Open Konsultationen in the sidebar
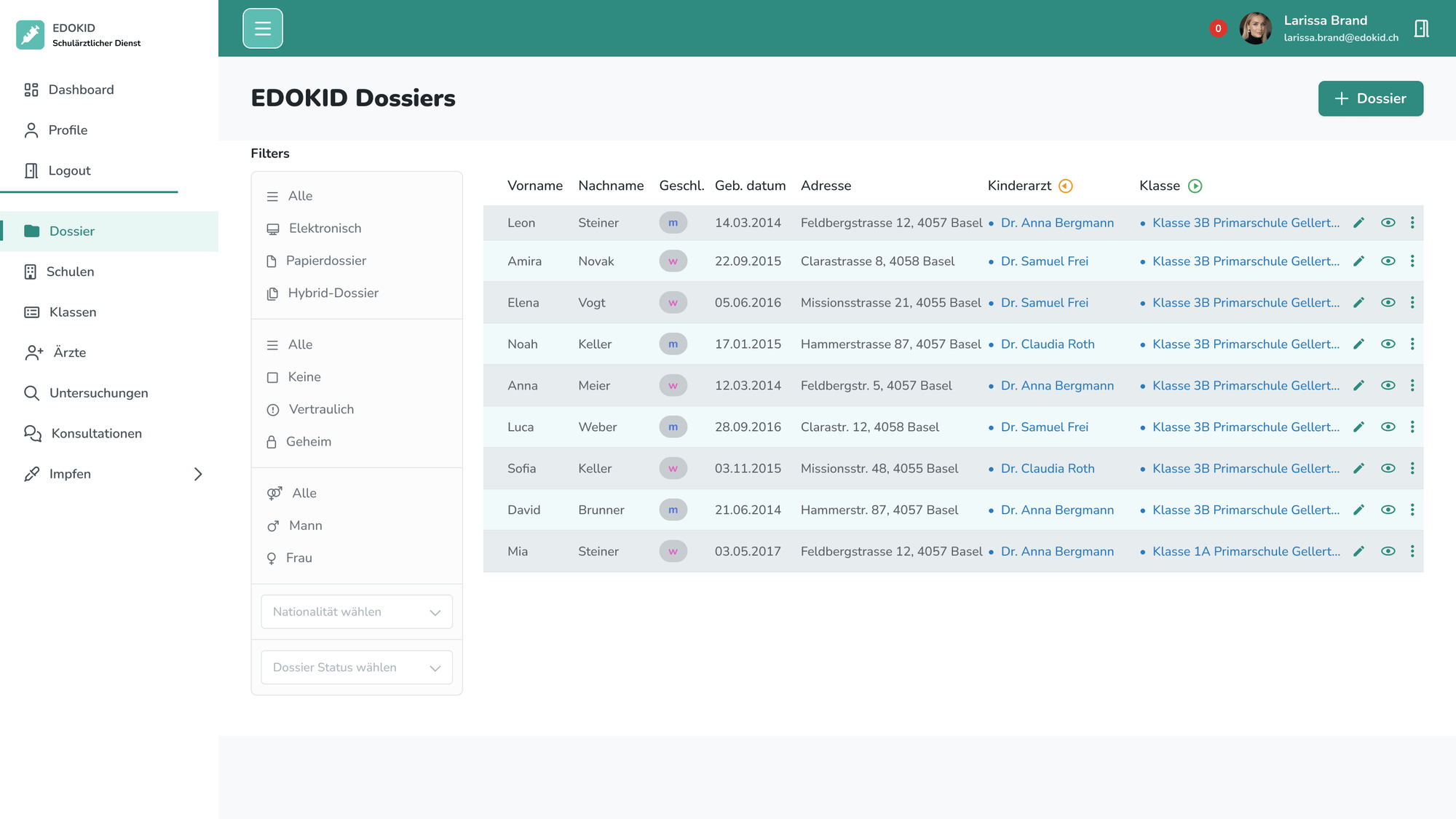1456x819 pixels. 109,433
